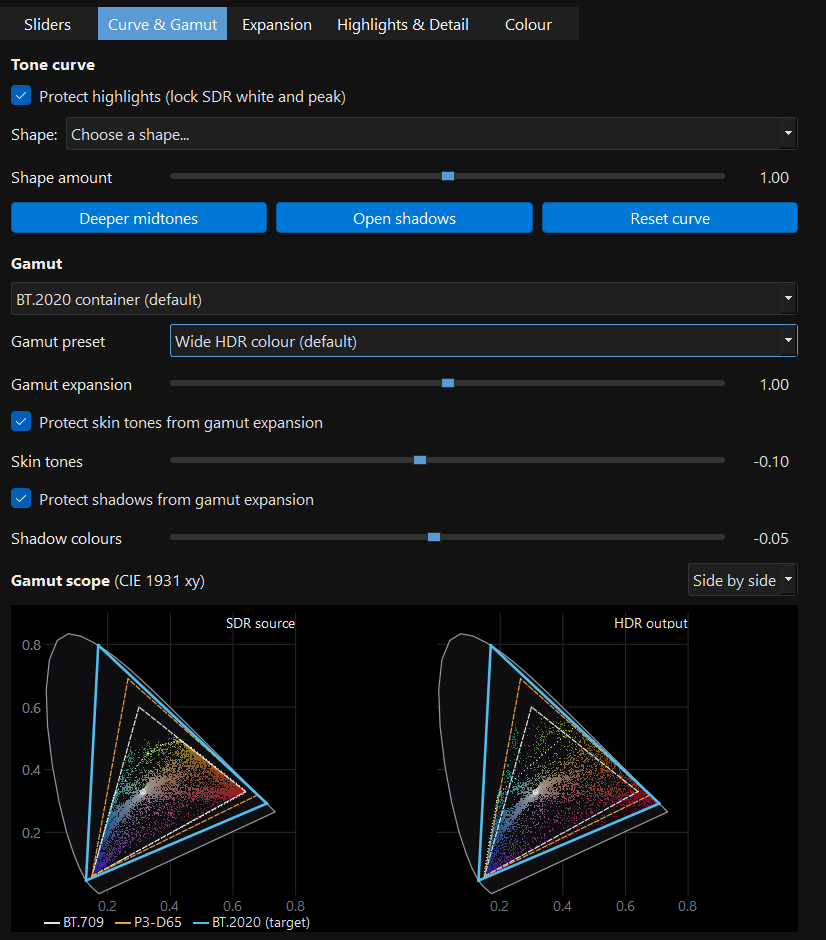Toggle Protect skin tones from gamut expansion
This screenshot has width=826, height=940.
tap(21, 421)
